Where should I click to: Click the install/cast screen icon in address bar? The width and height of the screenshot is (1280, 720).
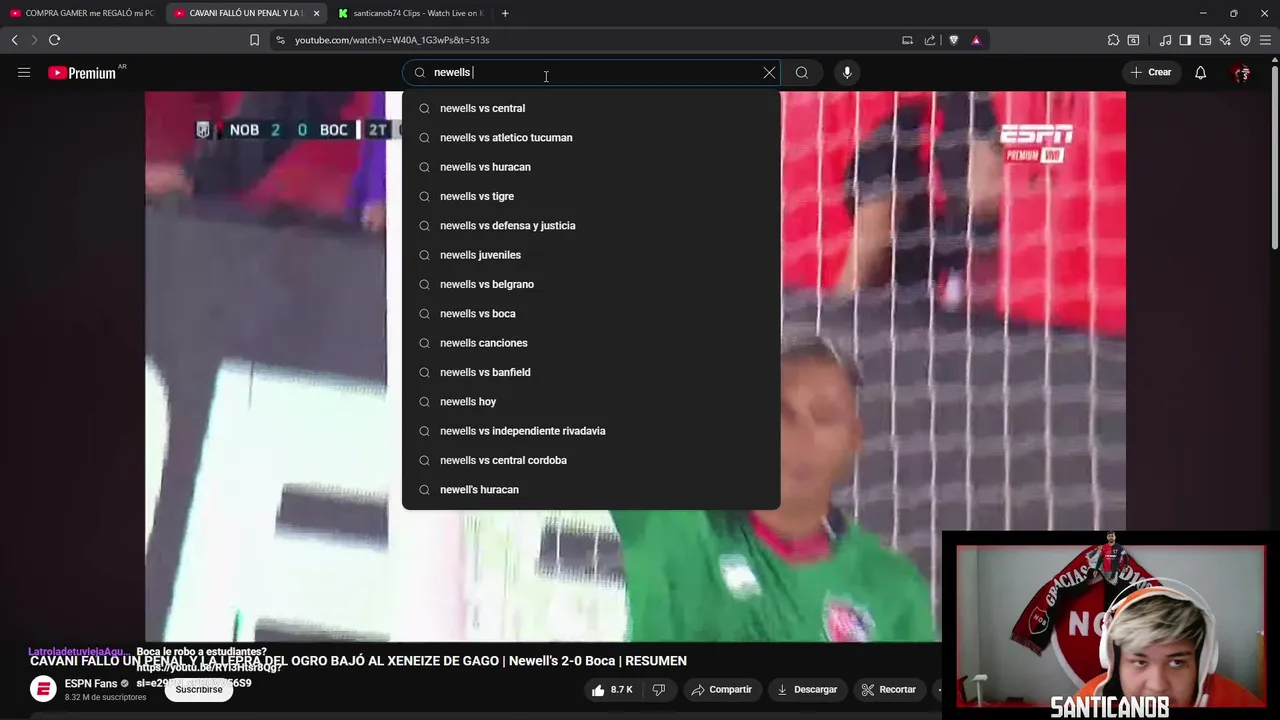[907, 40]
